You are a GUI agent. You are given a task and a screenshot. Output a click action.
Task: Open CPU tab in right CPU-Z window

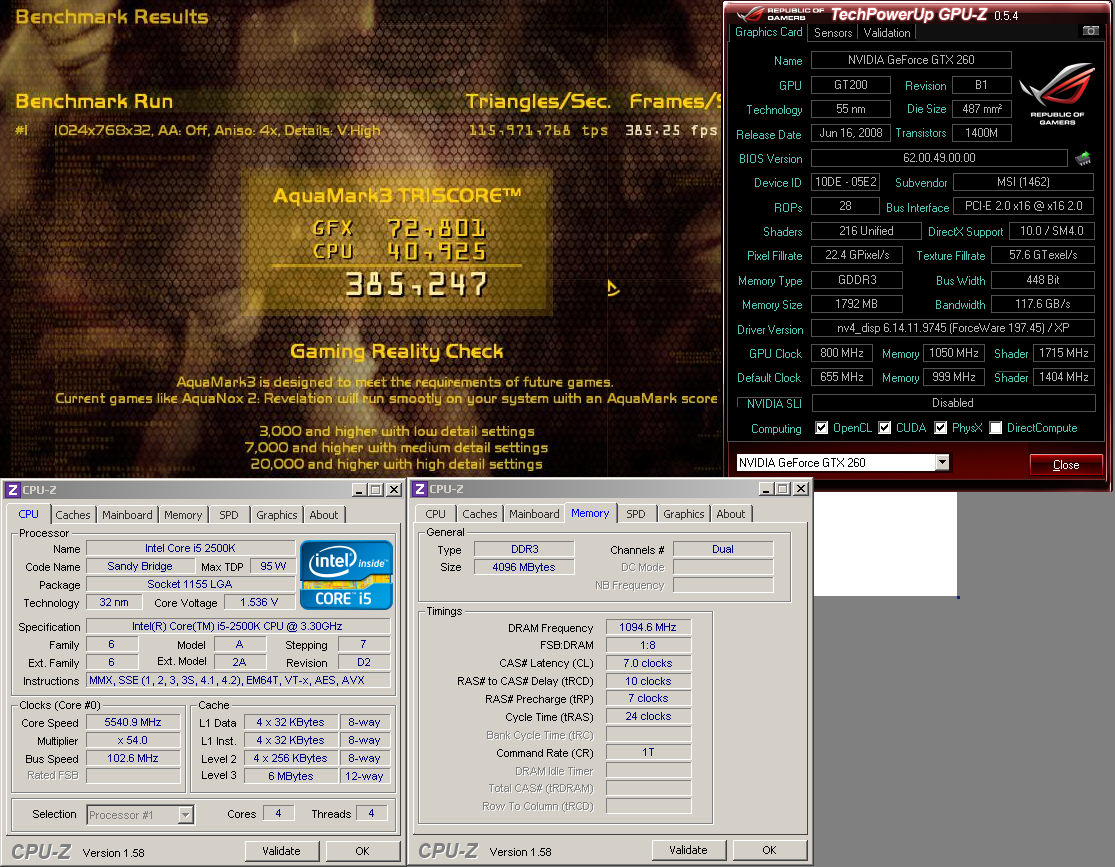coord(435,514)
